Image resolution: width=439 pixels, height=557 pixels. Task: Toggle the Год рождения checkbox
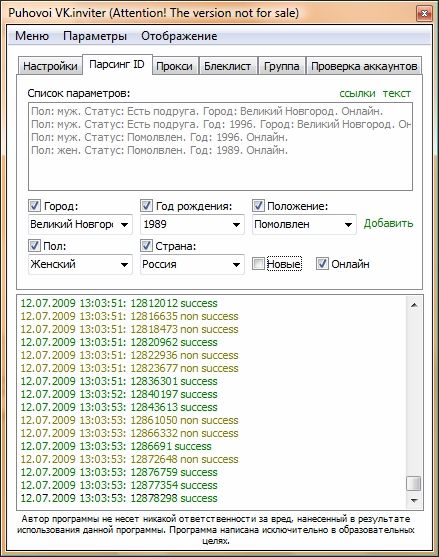[x=146, y=205]
